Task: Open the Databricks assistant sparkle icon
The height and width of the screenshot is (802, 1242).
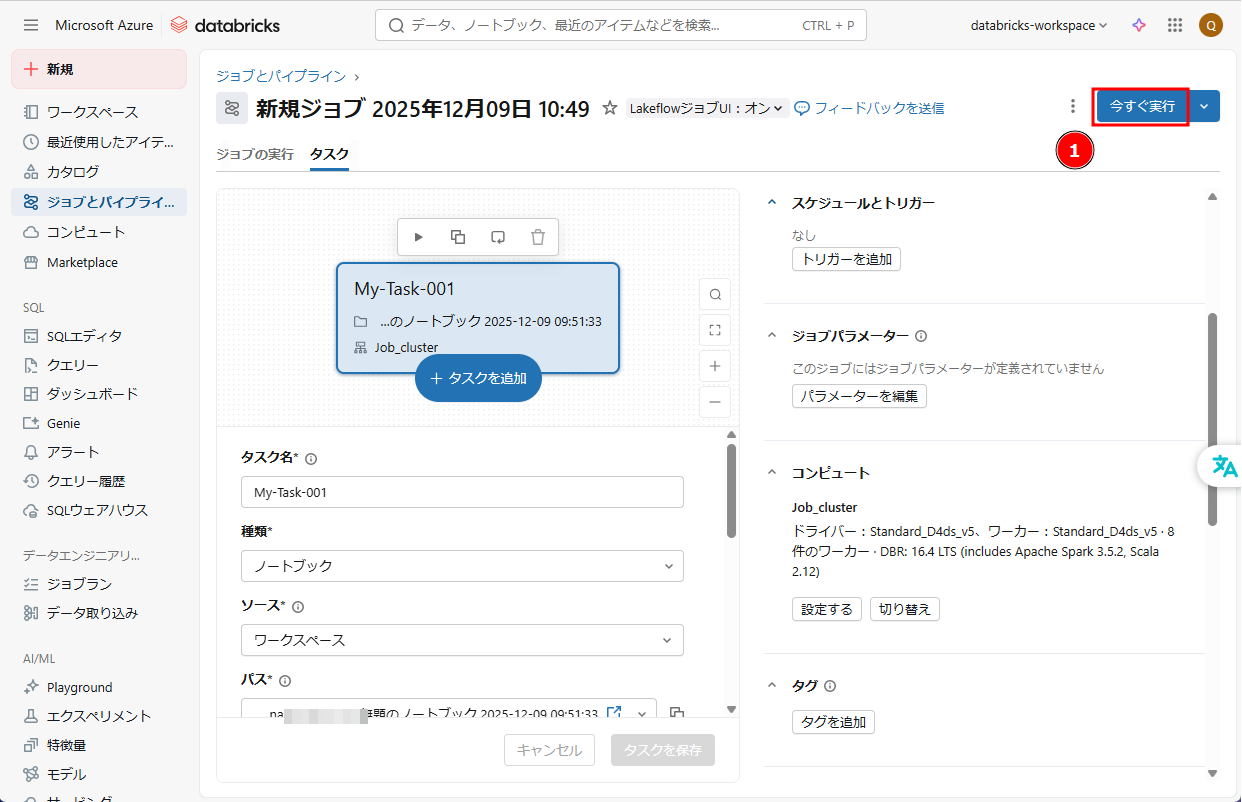Action: [x=1139, y=25]
